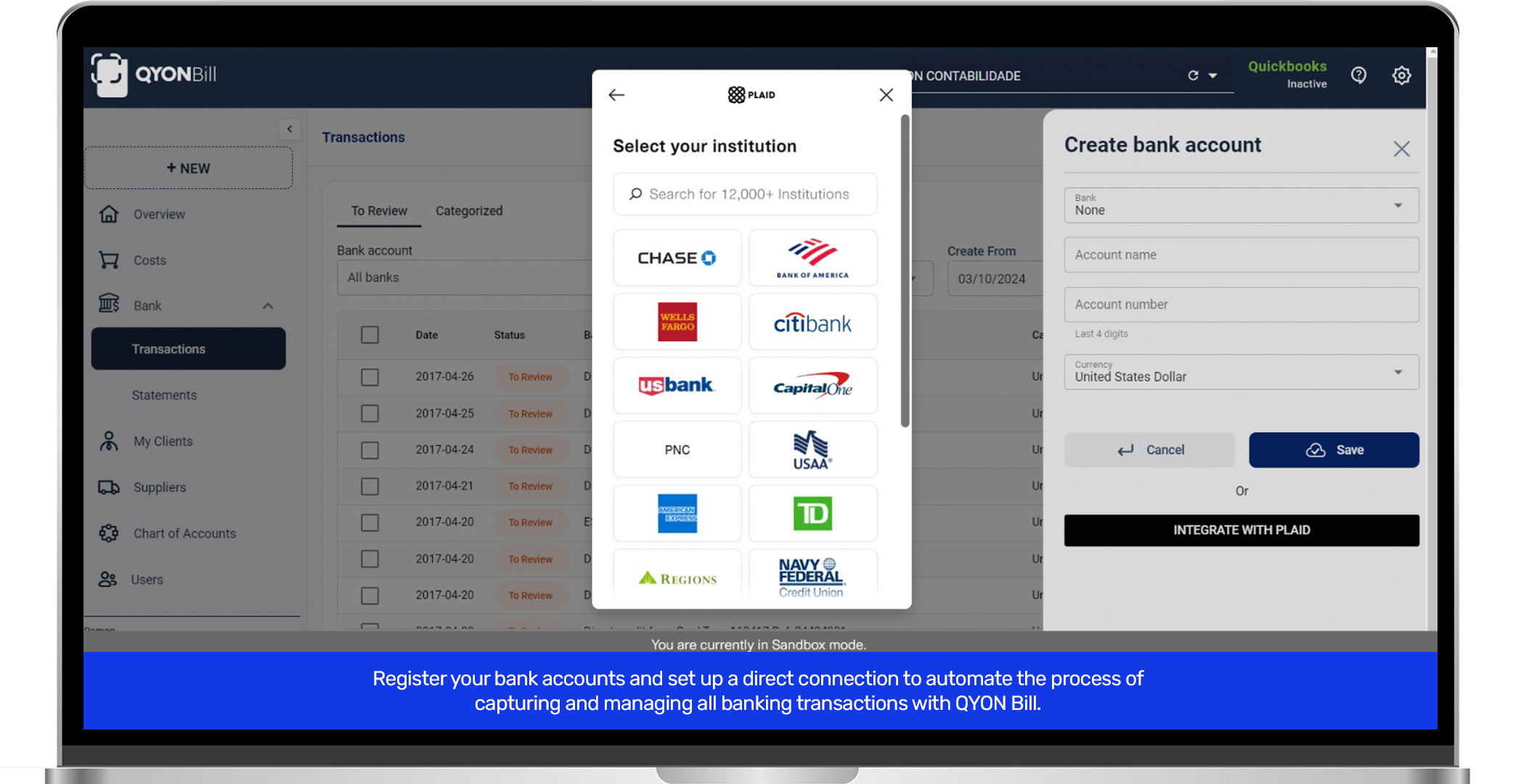Switch to the Categorized tab
Screen dimensions: 1529x784
point(469,211)
